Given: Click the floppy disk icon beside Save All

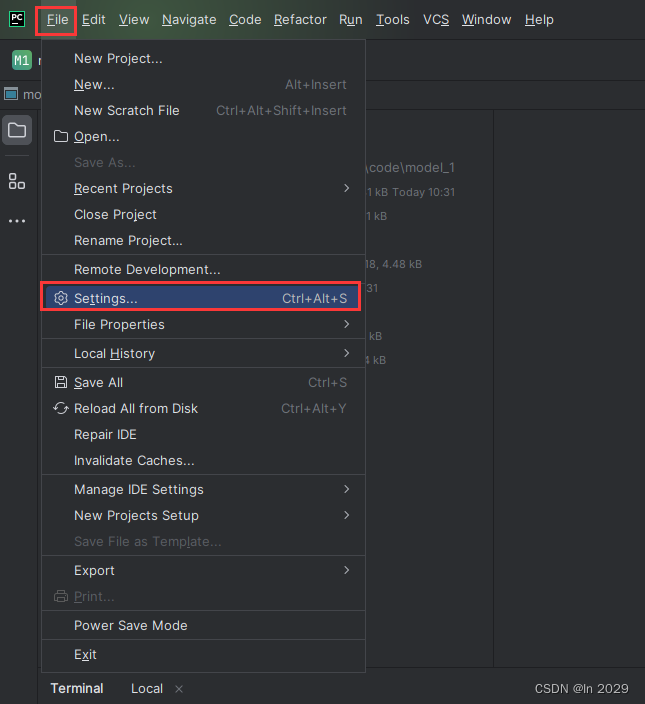Looking at the screenshot, I should tap(61, 383).
